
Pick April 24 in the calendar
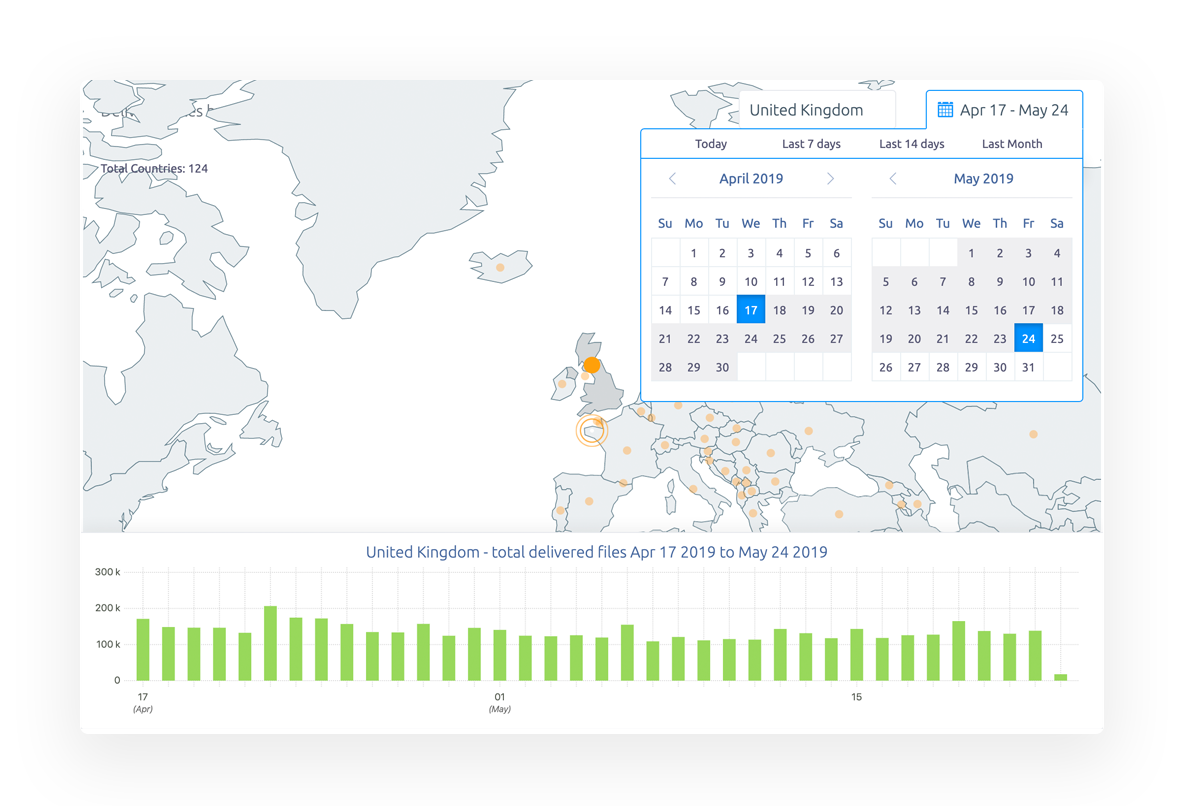click(751, 338)
